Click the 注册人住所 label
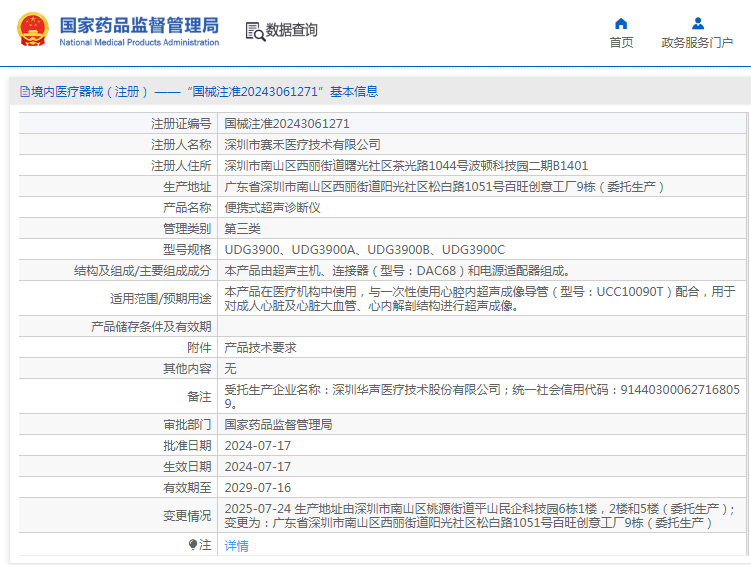The height and width of the screenshot is (565, 751). point(181,166)
